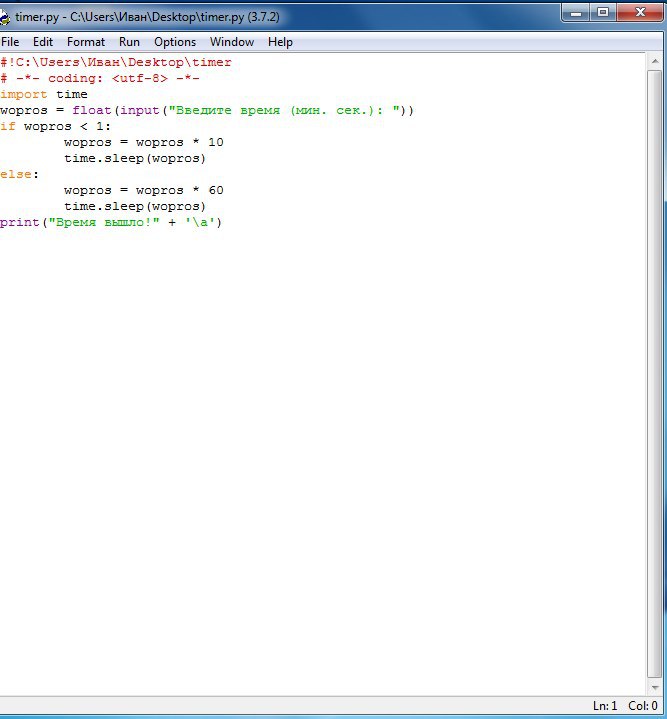
Task: Open the Edit menu
Action: [x=43, y=42]
